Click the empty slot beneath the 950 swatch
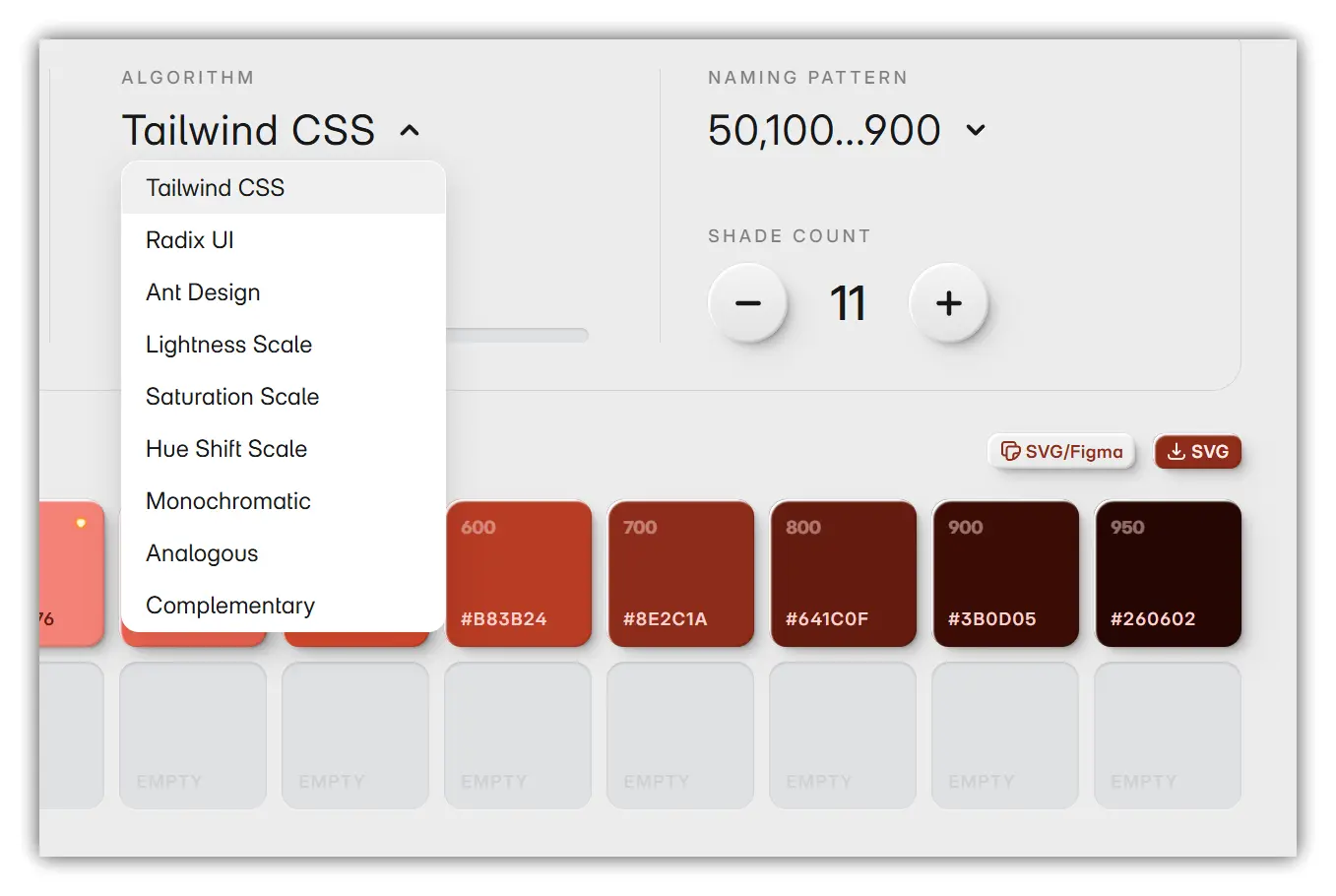Image resolution: width=1336 pixels, height=896 pixels. click(x=1168, y=736)
